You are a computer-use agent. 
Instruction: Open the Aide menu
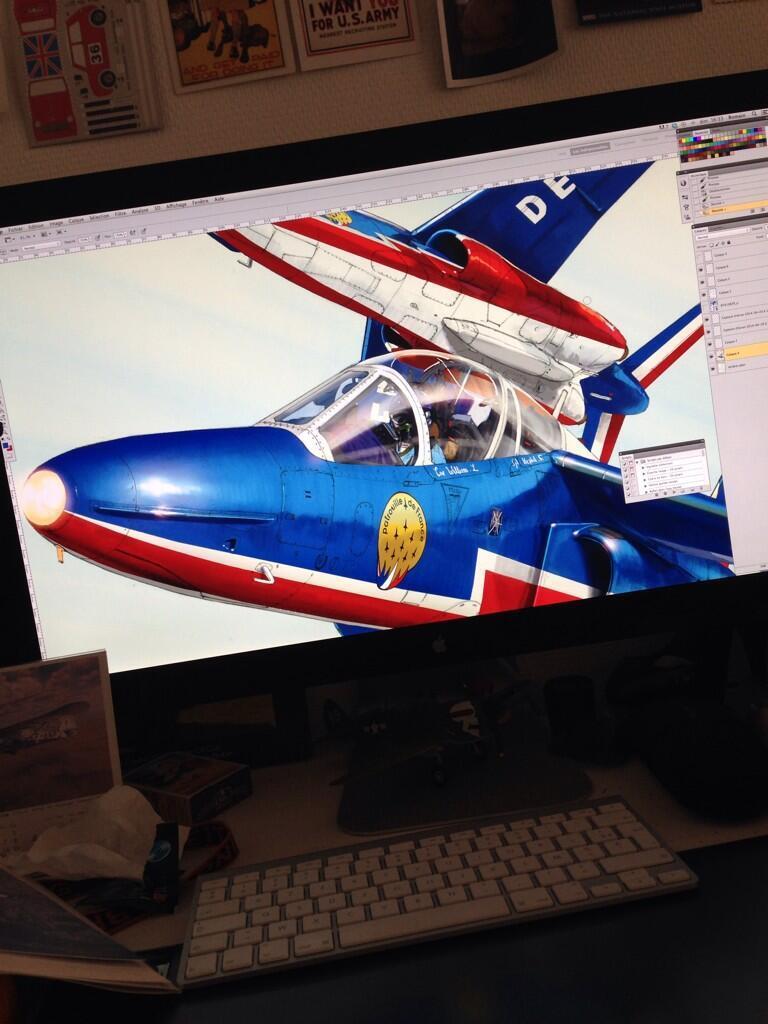[x=219, y=199]
